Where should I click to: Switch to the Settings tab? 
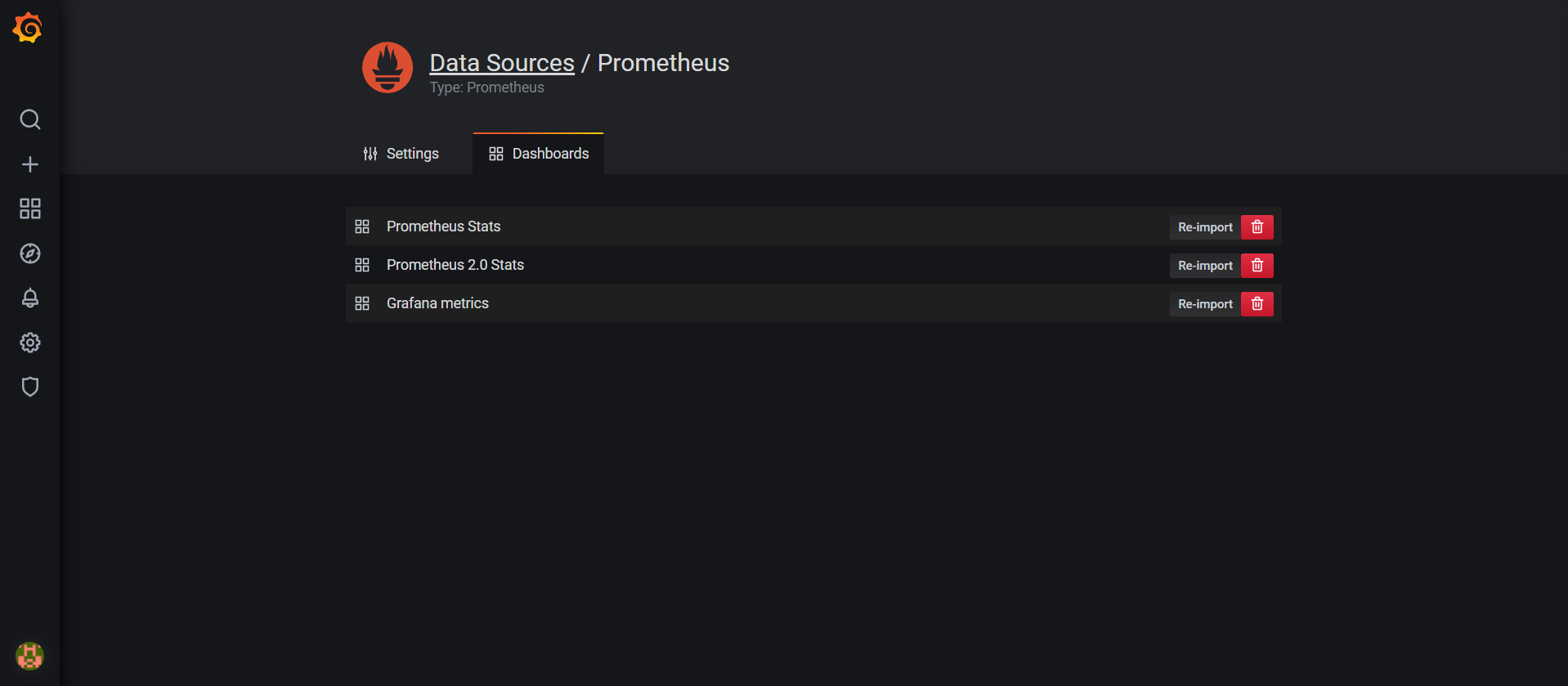(401, 154)
